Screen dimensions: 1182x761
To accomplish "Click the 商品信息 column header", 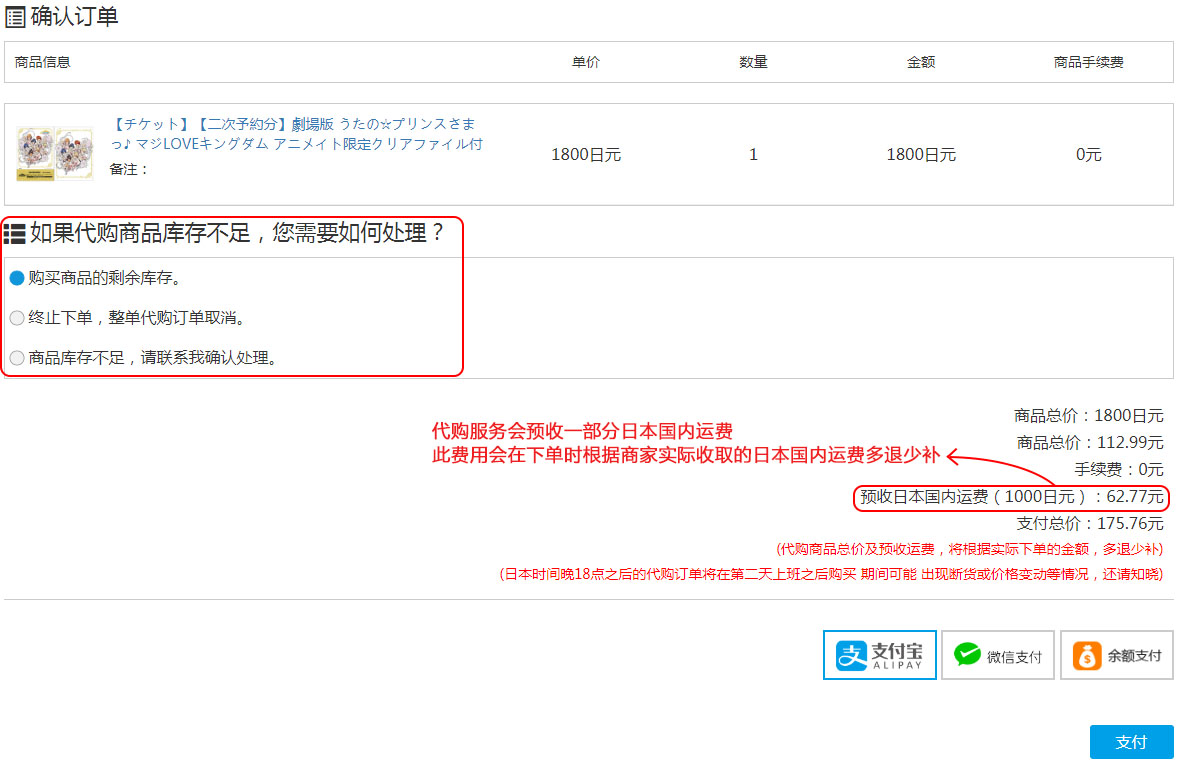I will (42, 62).
